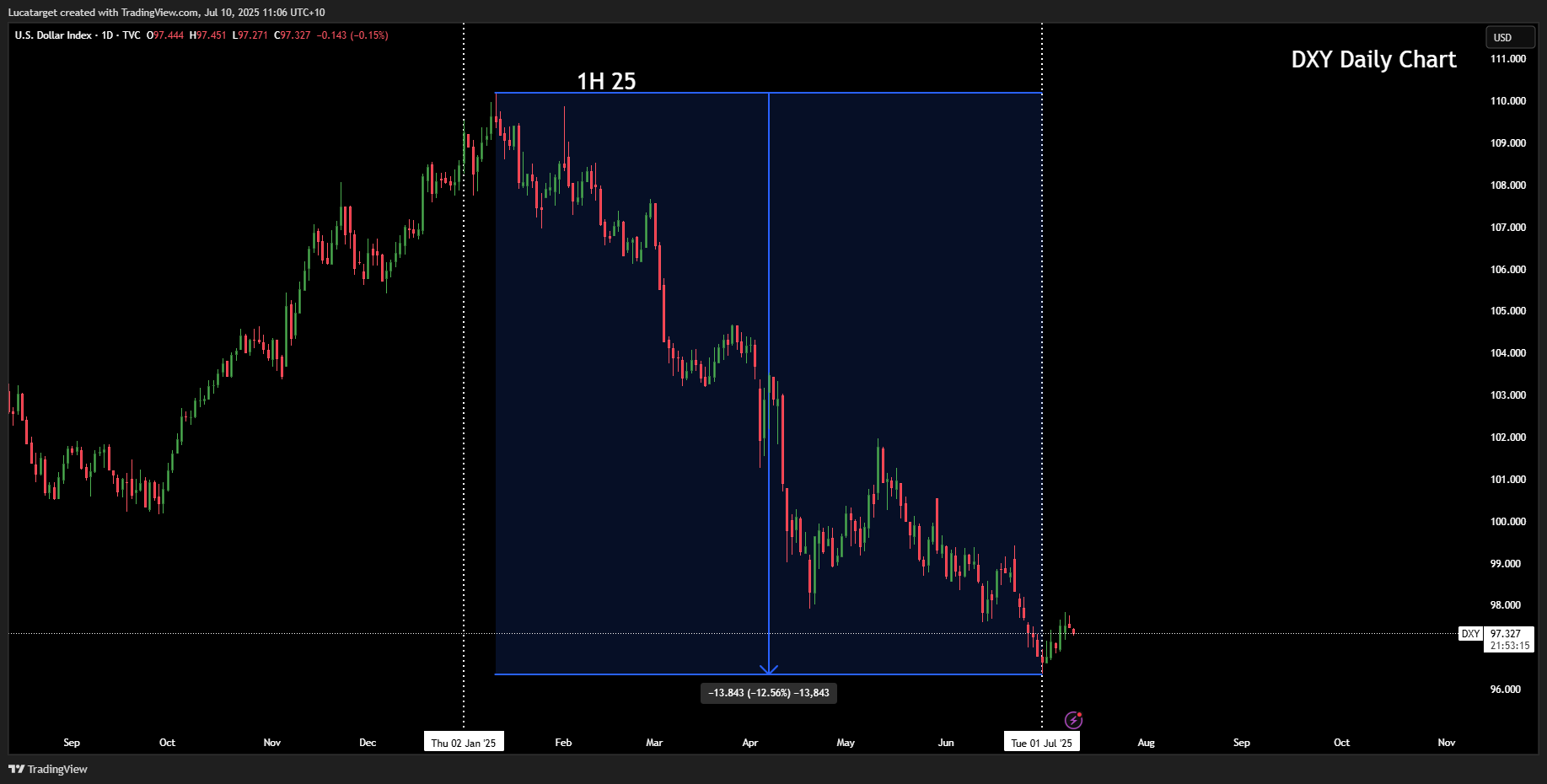The image size is (1547, 784).
Task: Click the DXY price line label
Action: click(x=1470, y=634)
